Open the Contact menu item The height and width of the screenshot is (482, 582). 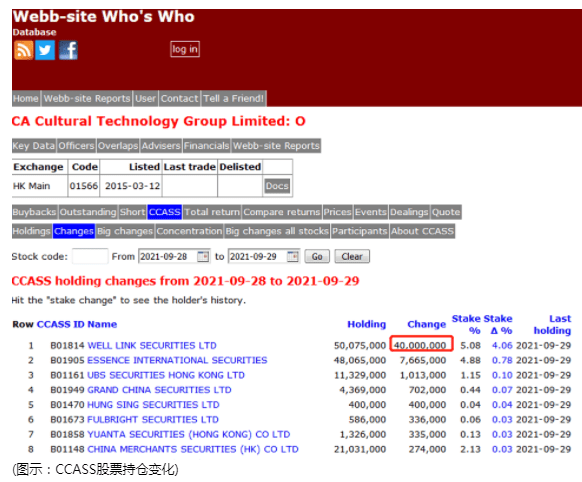180,99
